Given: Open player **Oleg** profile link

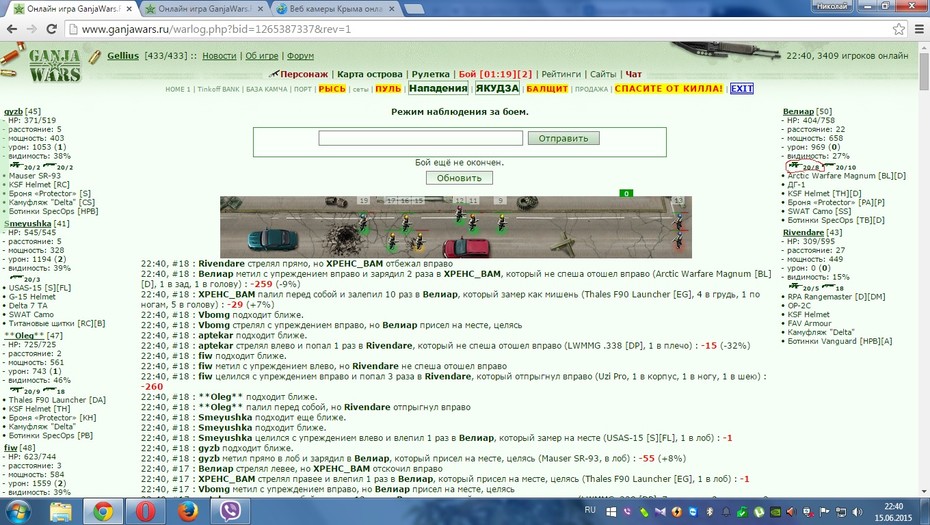Looking at the screenshot, I should point(24,336).
